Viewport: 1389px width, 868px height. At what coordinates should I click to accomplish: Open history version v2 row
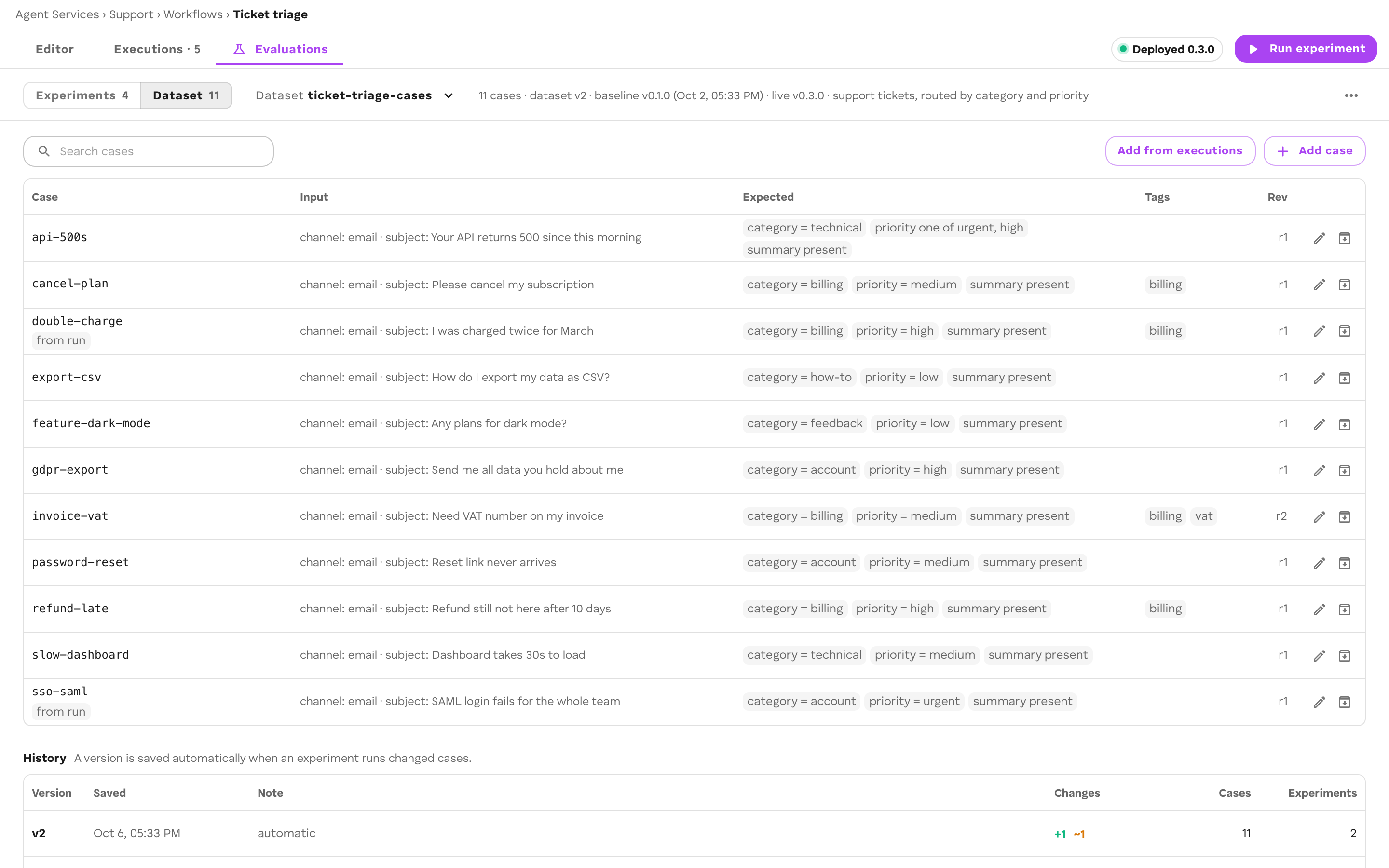coord(694,834)
